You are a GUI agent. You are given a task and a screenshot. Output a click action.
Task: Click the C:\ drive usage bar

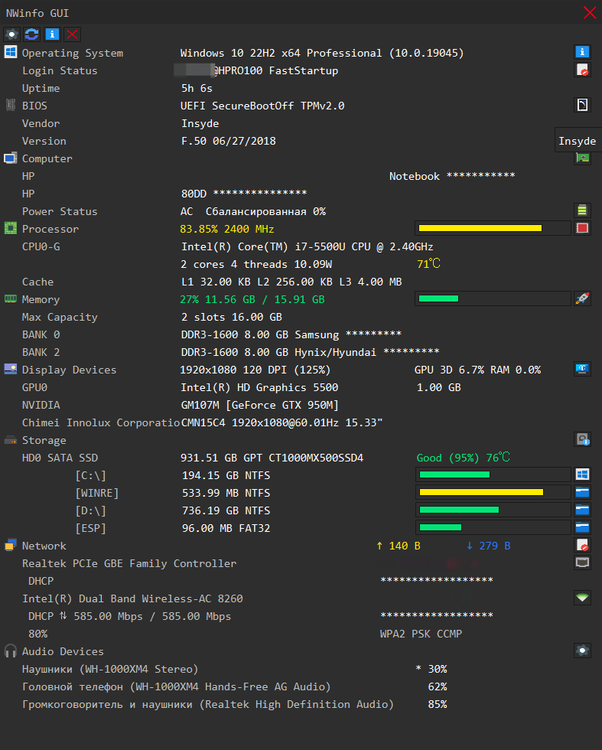click(x=493, y=474)
